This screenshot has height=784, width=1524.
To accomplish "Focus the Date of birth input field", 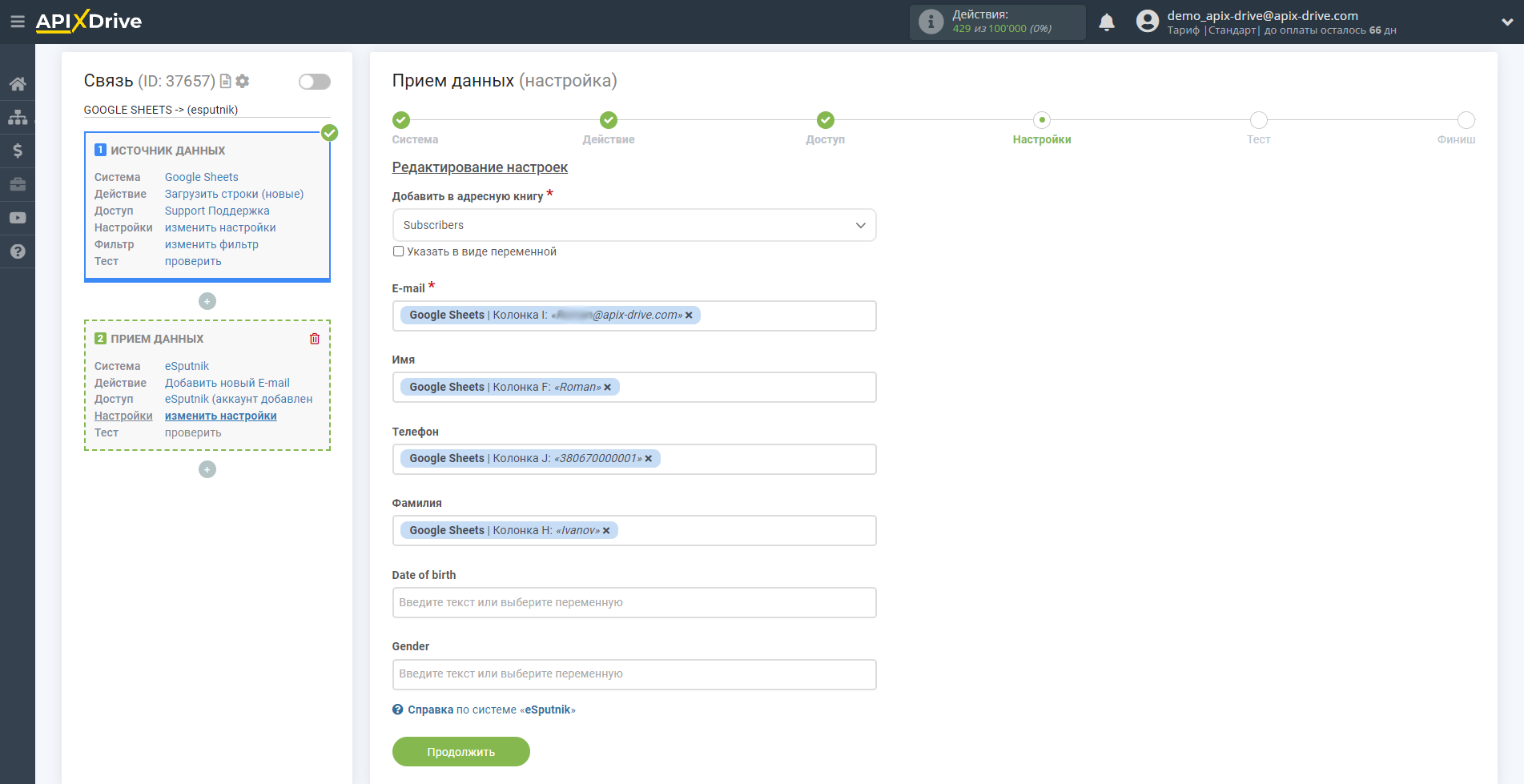I will 634,602.
